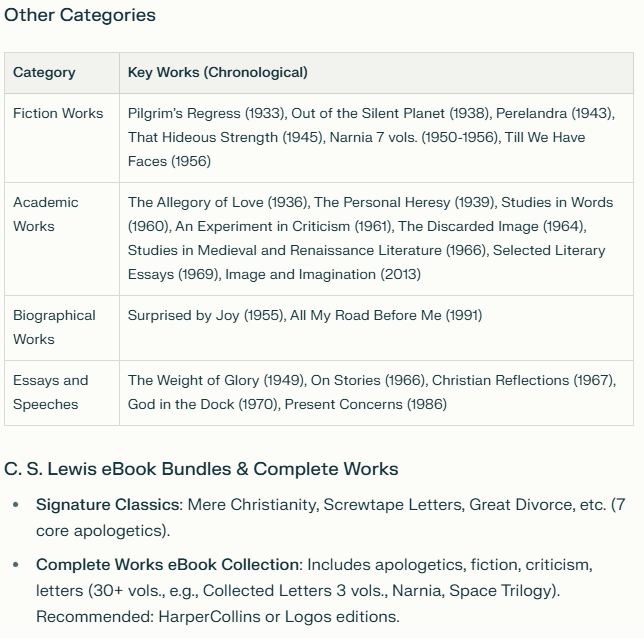Select the "Biographical Works" category cell
This screenshot has width=644, height=638.
tap(54, 327)
